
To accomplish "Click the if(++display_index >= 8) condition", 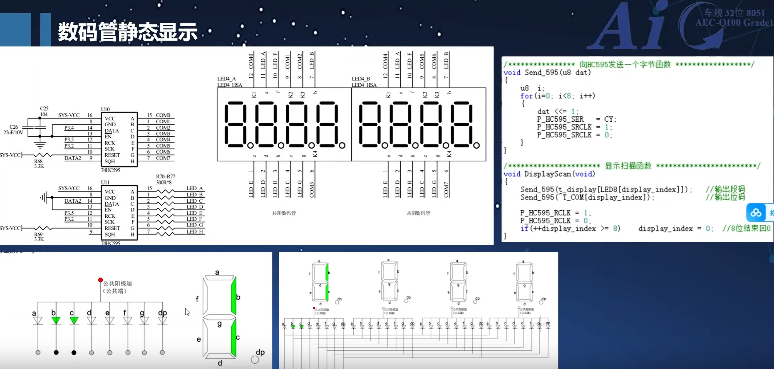I will pyautogui.click(x=570, y=229).
